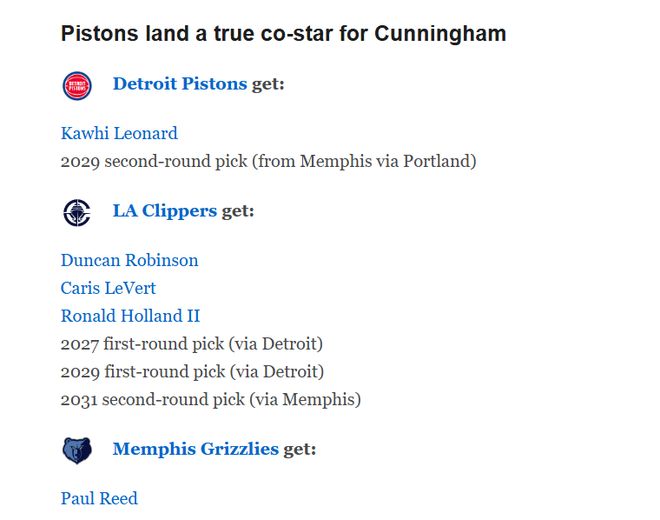The height and width of the screenshot is (520, 660).
Task: Open Kawhi Leonard's player link
Action: click(119, 134)
